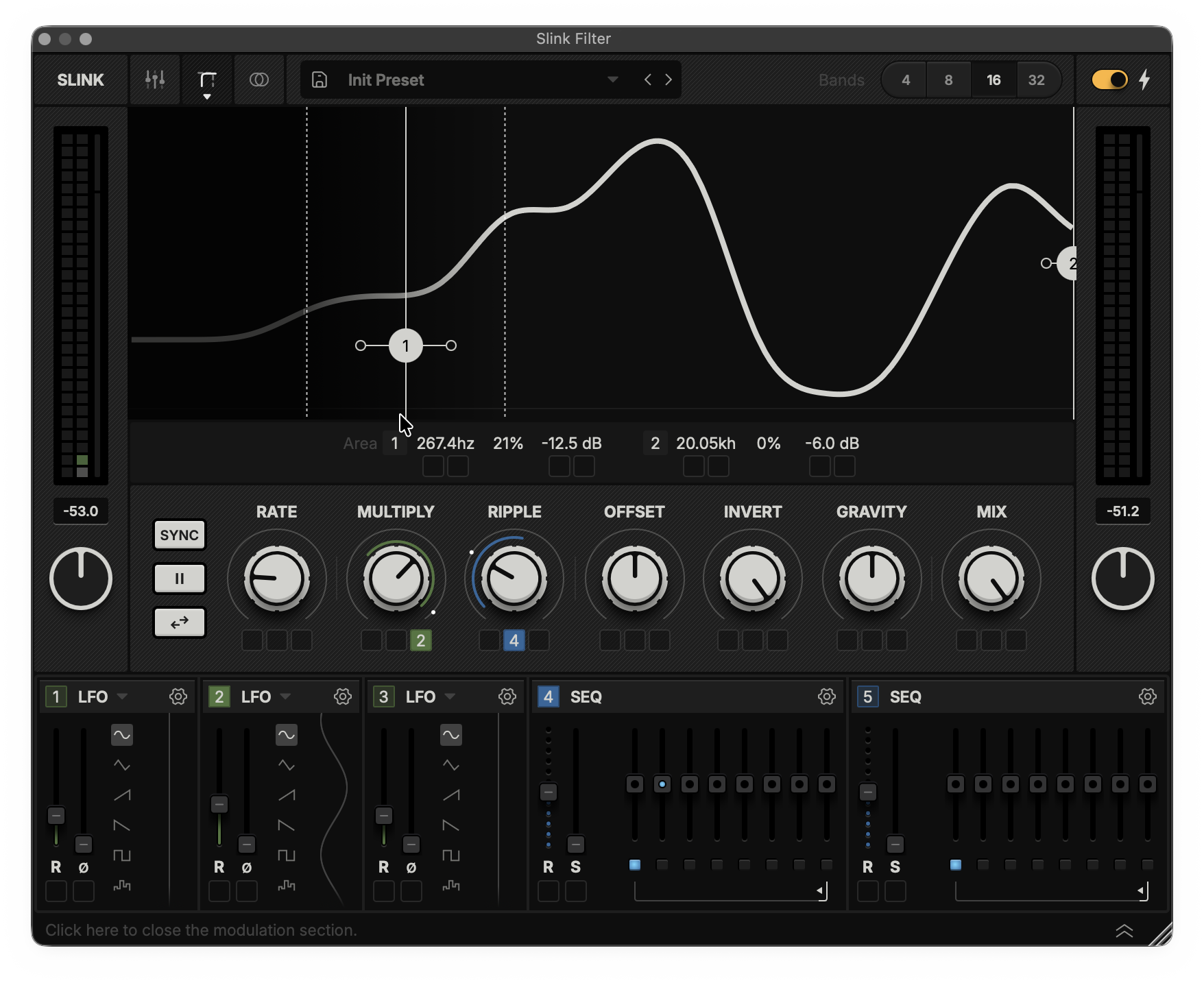Select sine waveform in LFO 1

(x=122, y=735)
